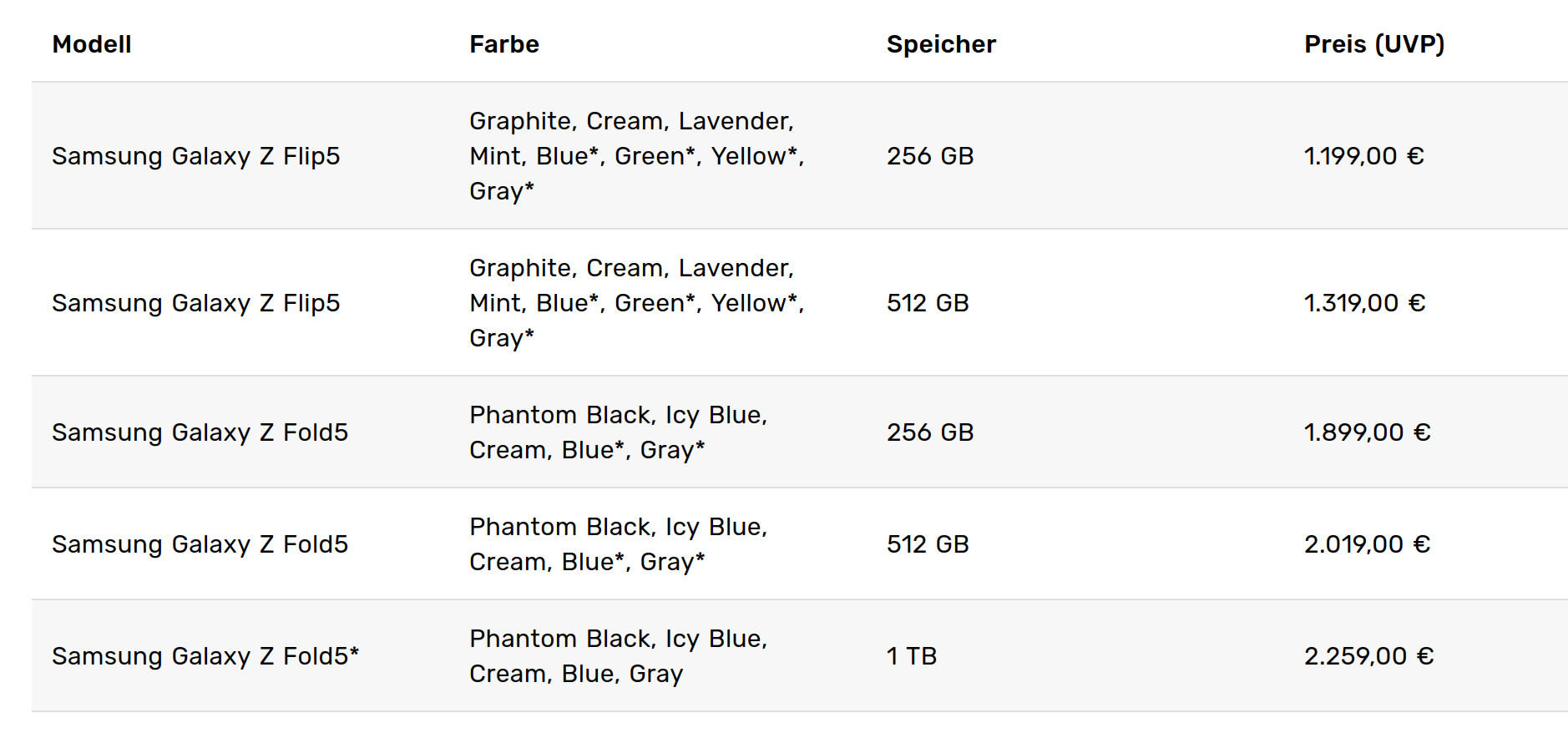Click 256 GB in the 1.899,00 € Fold5 row
The height and width of the screenshot is (738, 1568).
point(930,432)
